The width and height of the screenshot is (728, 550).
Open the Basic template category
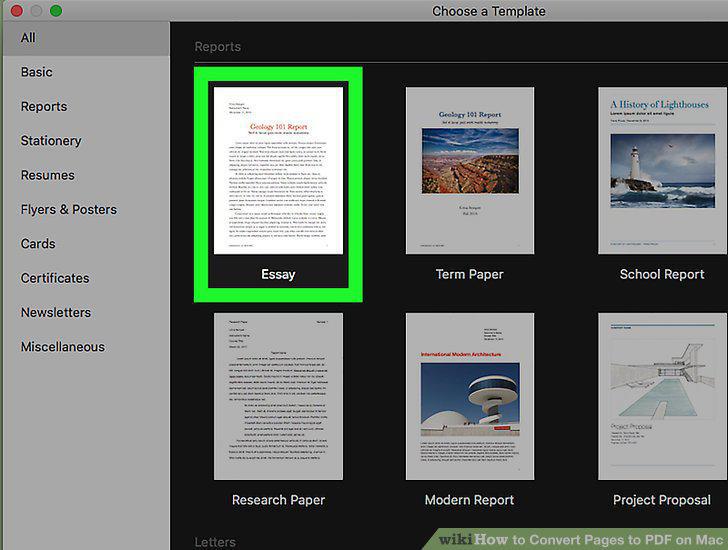click(86, 72)
